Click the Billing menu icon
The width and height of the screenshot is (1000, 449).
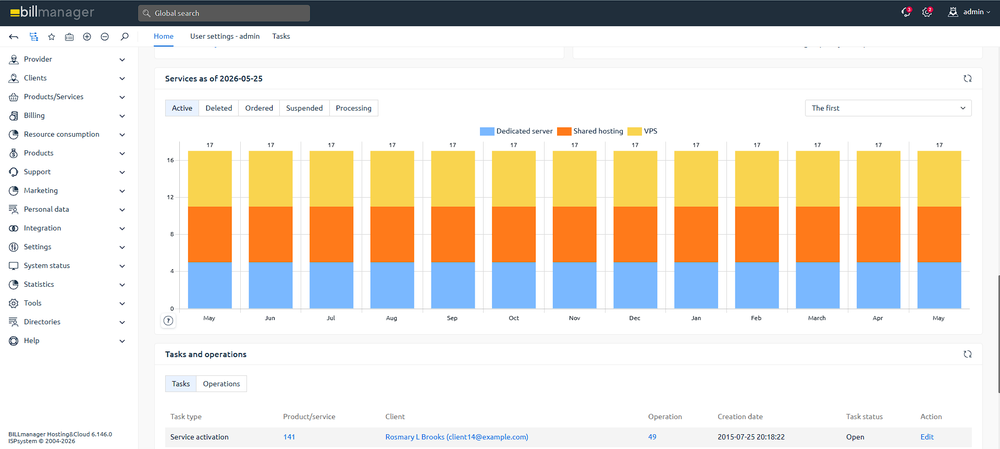click(x=13, y=116)
